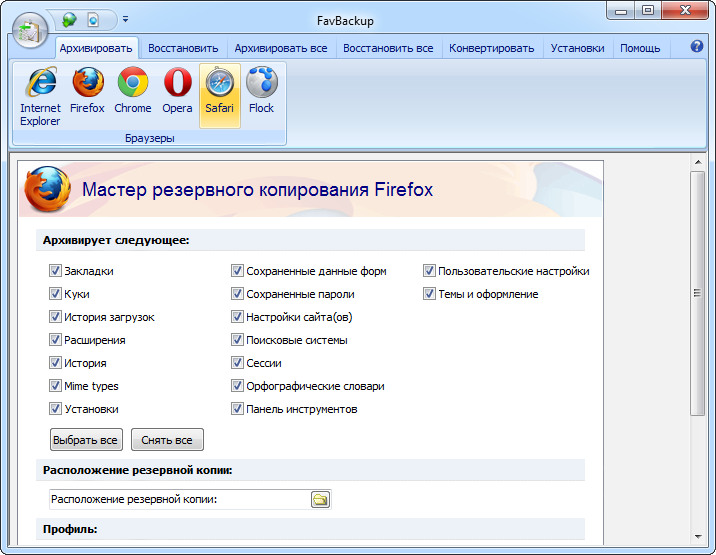Minimize the FavBackup window
The image size is (716, 555).
(621, 10)
